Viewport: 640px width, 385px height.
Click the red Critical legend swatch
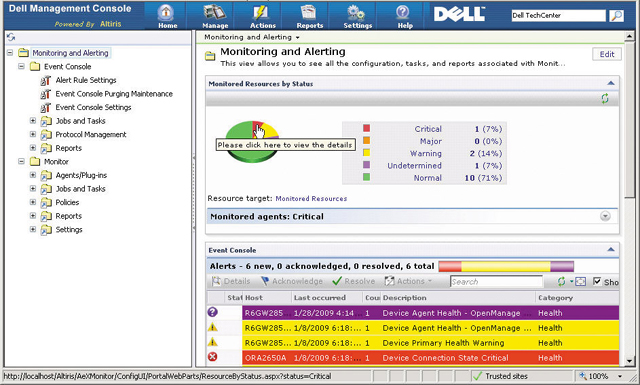point(367,128)
